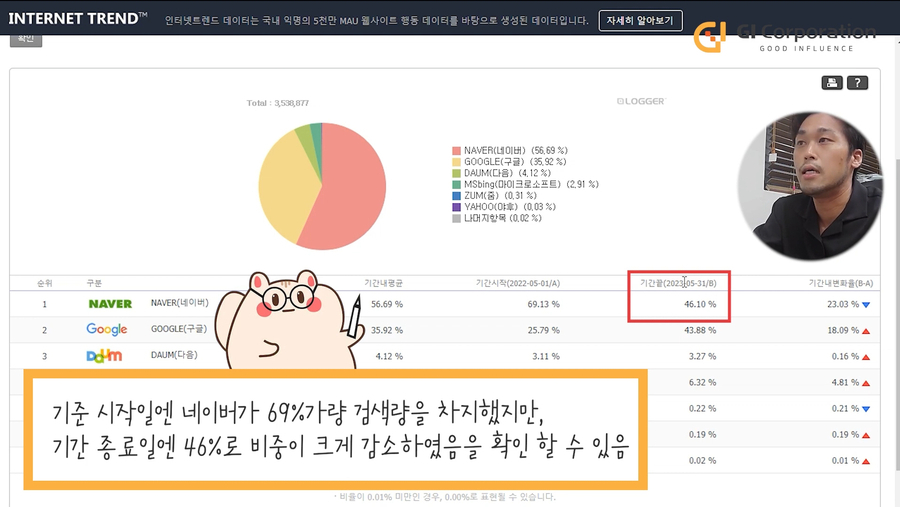The height and width of the screenshot is (507, 900).
Task: Click the NAVER logo in row 1
Action: (110, 304)
